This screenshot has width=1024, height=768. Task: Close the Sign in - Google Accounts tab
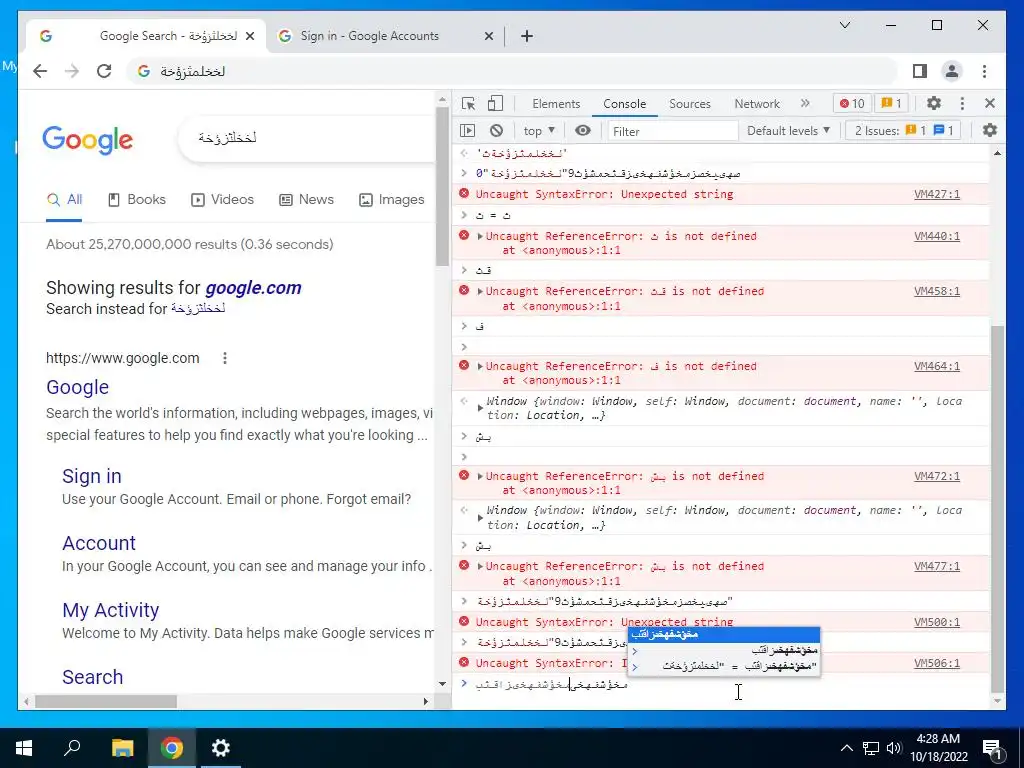[x=488, y=37]
